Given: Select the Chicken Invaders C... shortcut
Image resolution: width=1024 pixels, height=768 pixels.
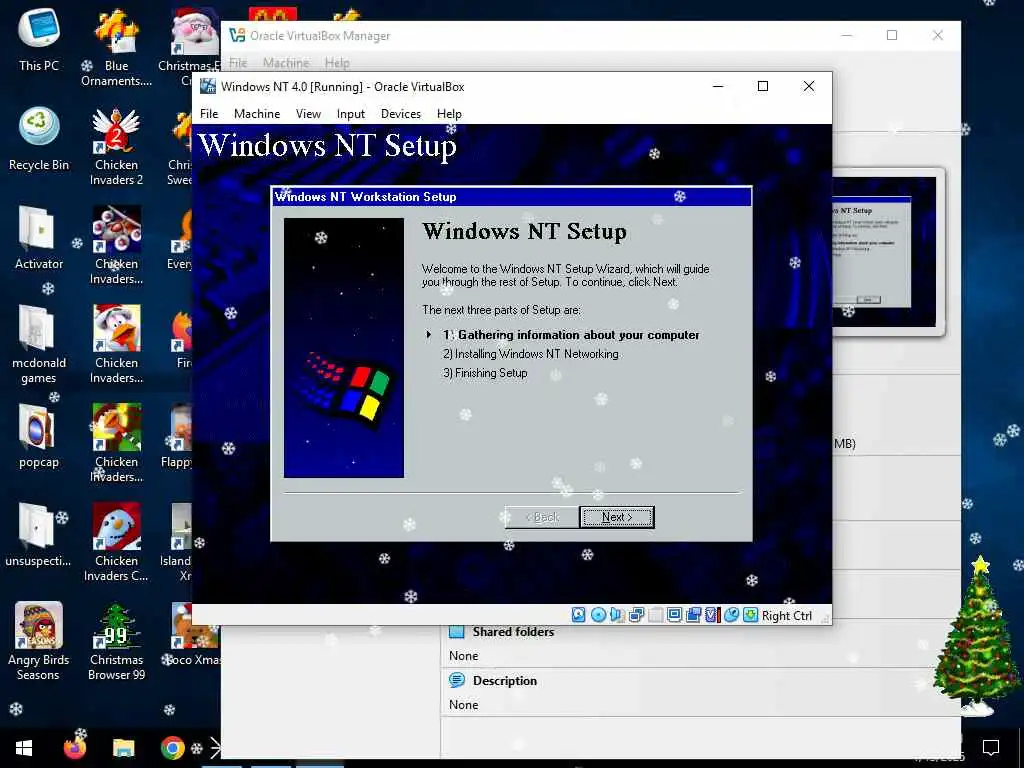Looking at the screenshot, I should (116, 542).
